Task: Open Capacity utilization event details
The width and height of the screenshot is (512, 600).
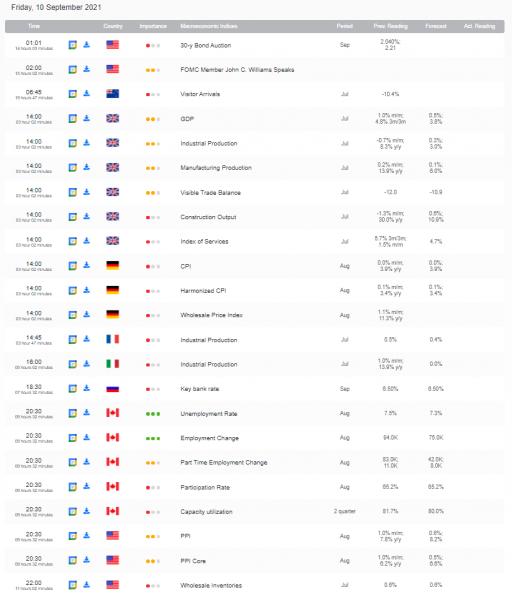Action: [207, 512]
